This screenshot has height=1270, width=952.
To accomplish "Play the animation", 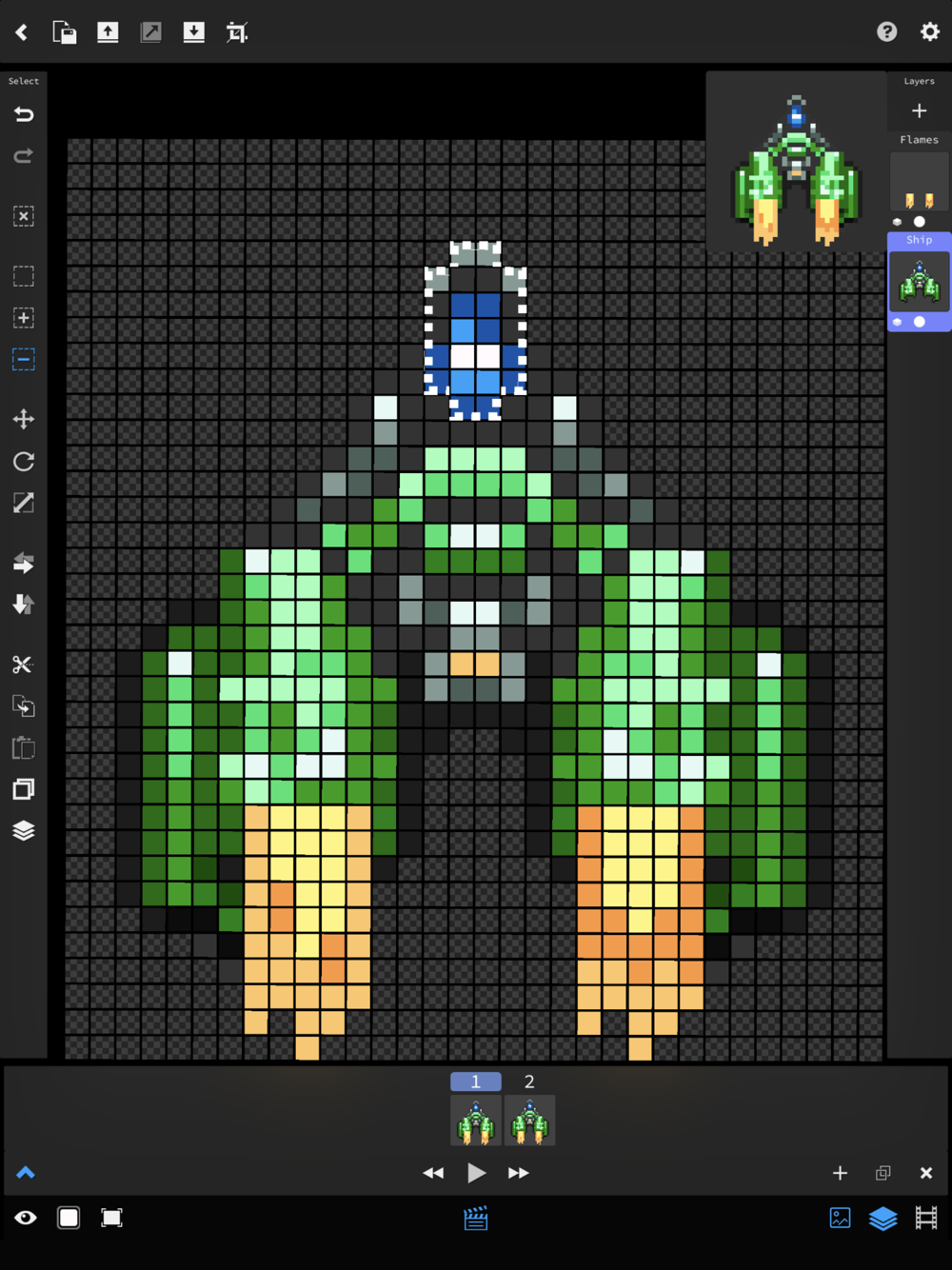I will (476, 1173).
